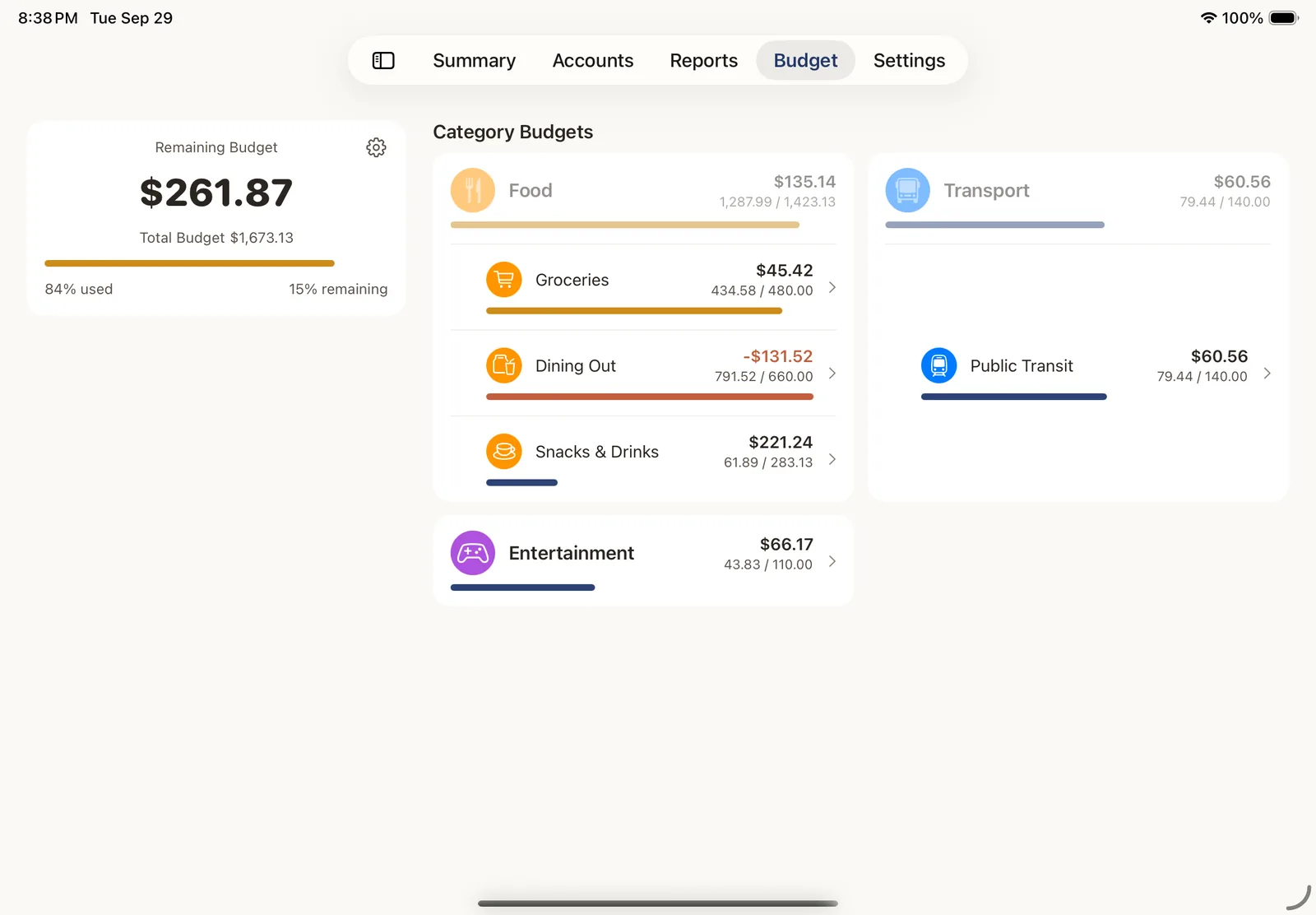
Task: Click the Dining Out takeaway icon
Action: [x=504, y=365]
